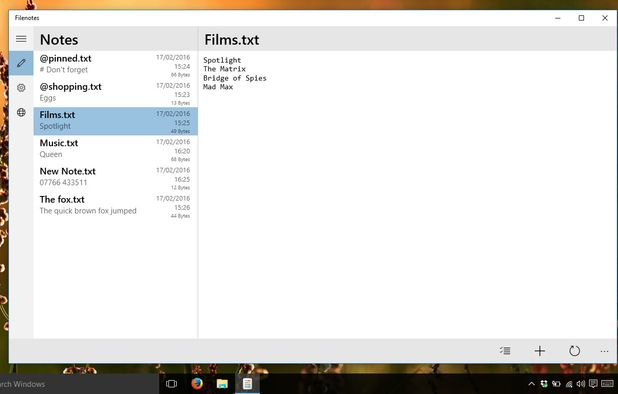Open the @pinned.txt note

(x=115, y=65)
